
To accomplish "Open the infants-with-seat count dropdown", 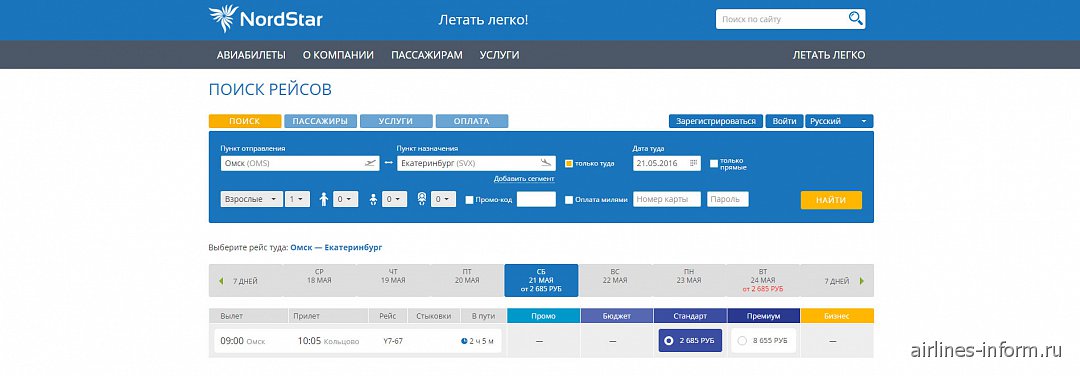I will pyautogui.click(x=444, y=199).
